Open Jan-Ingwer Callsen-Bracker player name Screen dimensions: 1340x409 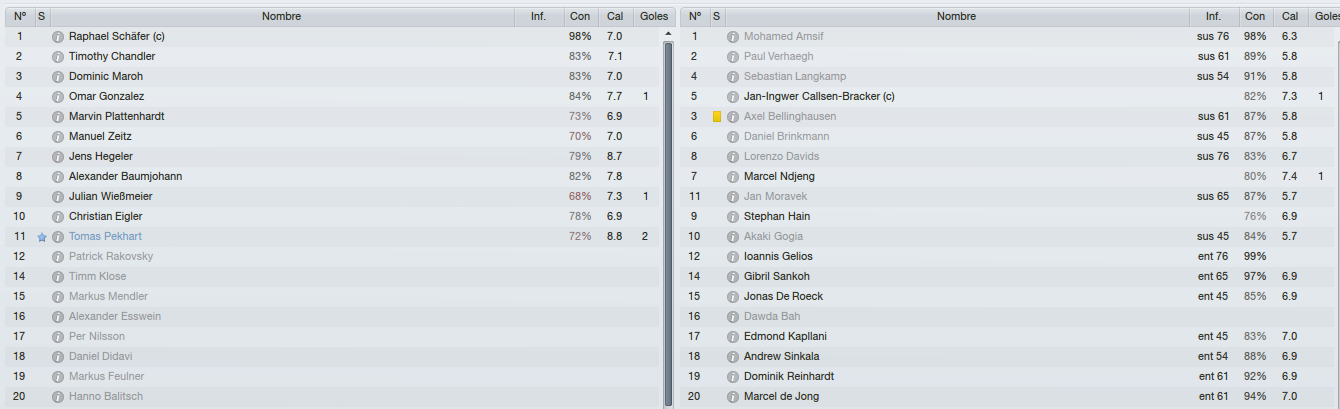819,97
